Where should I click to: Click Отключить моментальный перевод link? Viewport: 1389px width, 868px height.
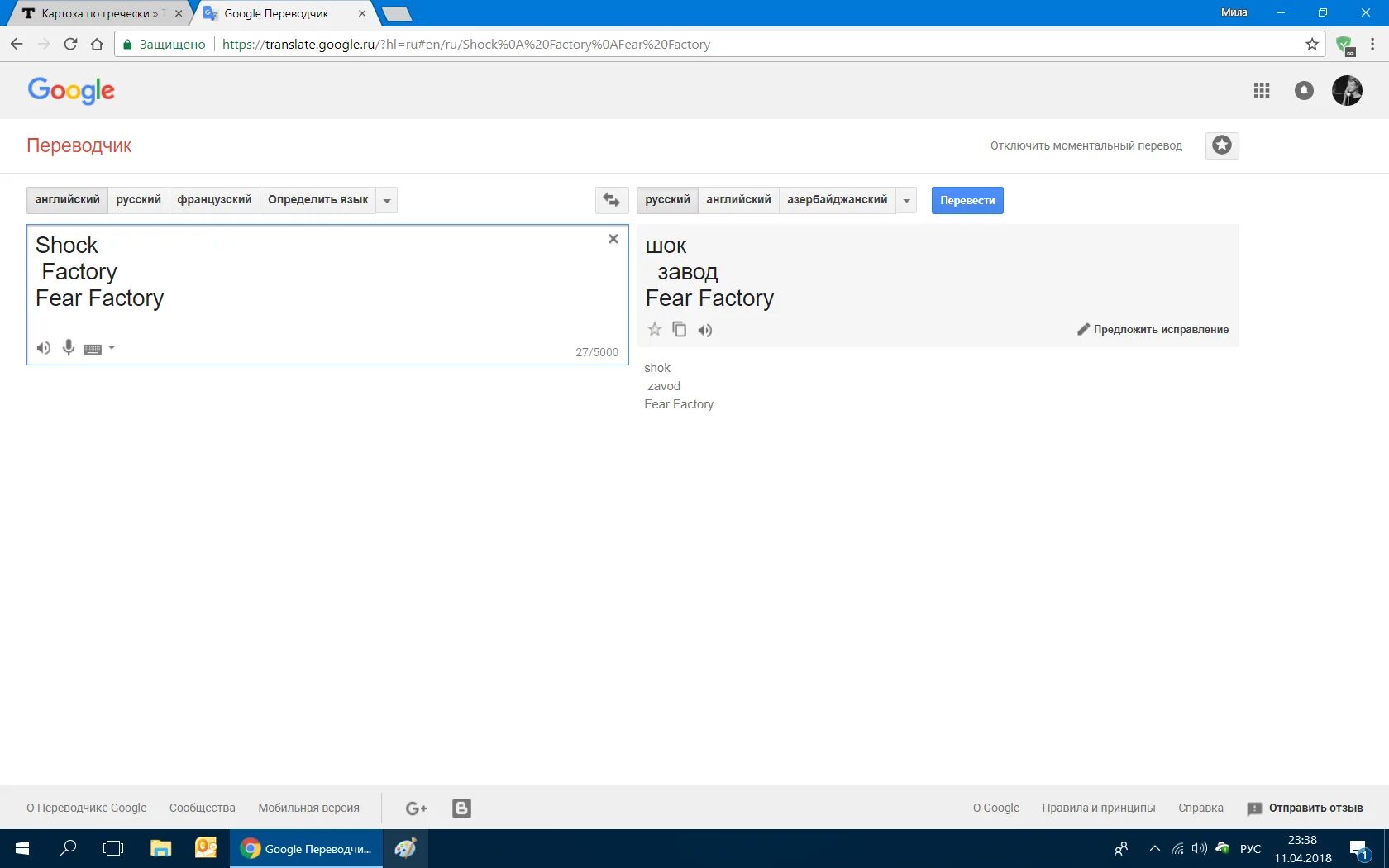(1086, 145)
